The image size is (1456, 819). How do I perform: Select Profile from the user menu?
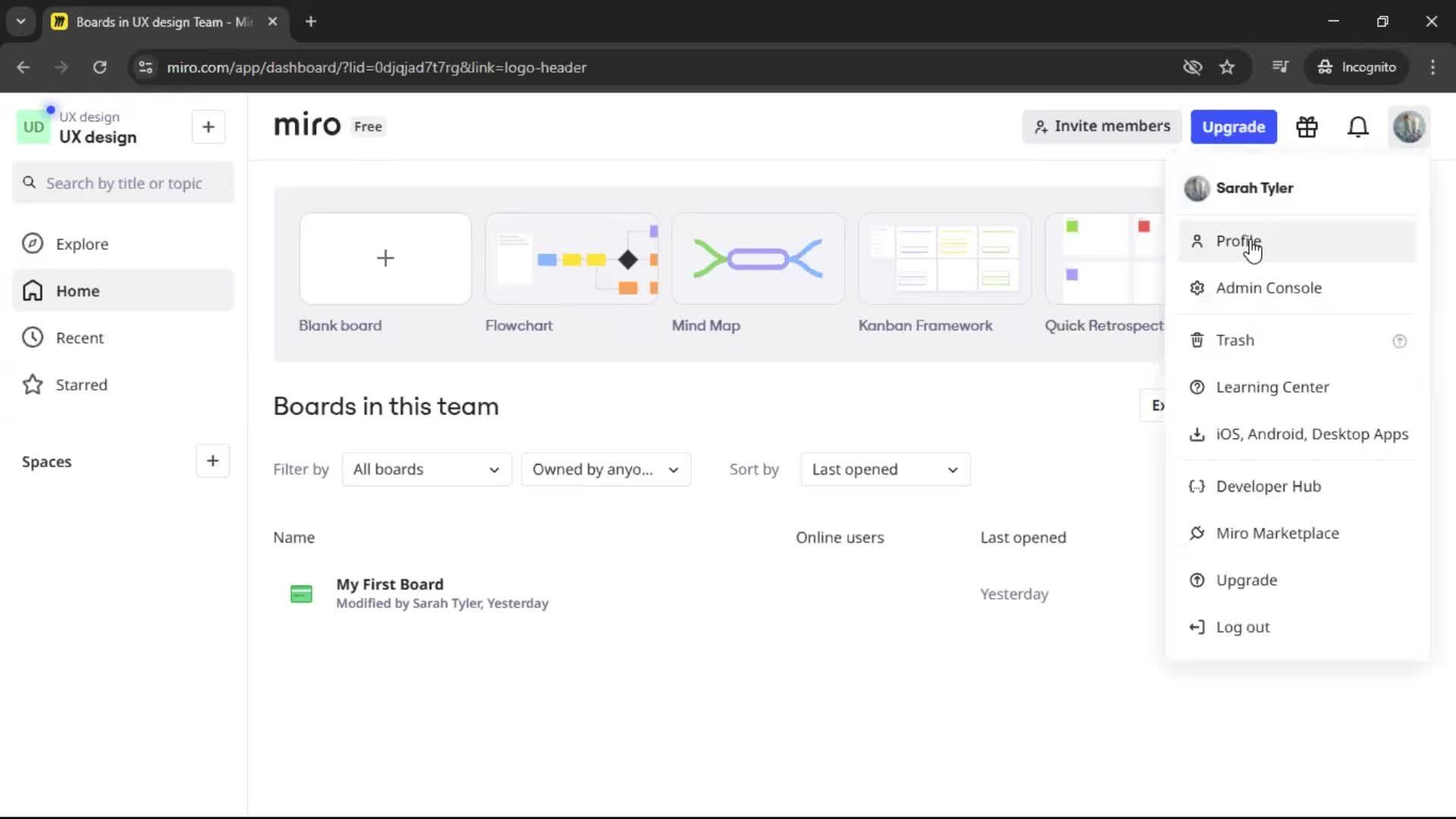click(x=1297, y=241)
